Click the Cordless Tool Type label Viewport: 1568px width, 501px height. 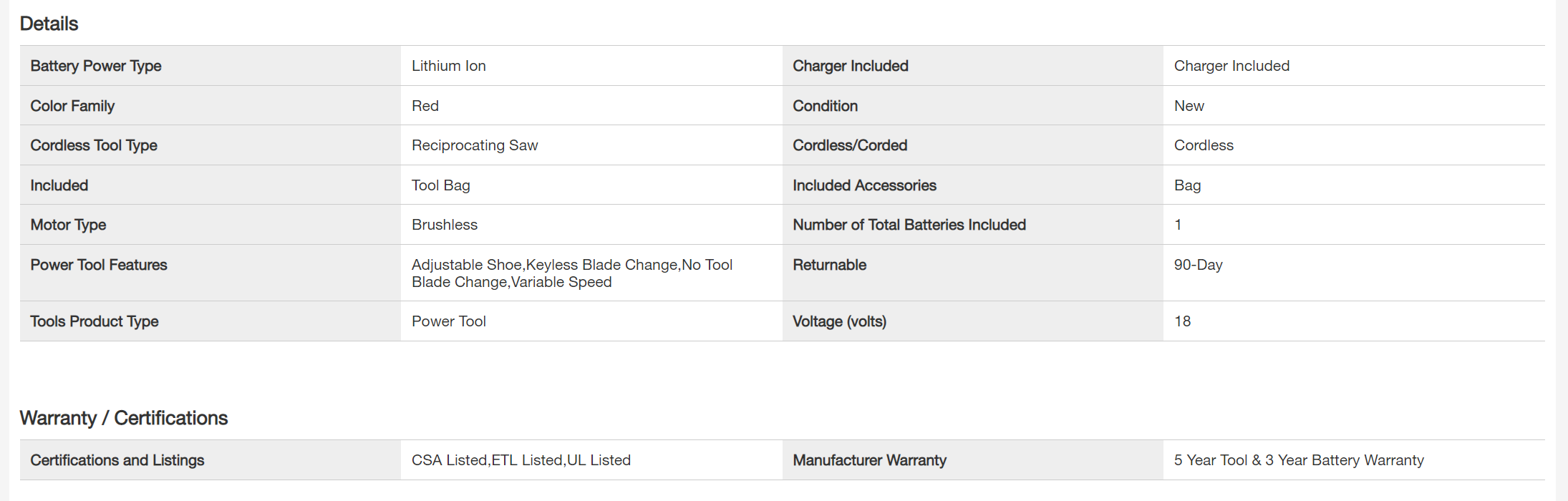94,145
